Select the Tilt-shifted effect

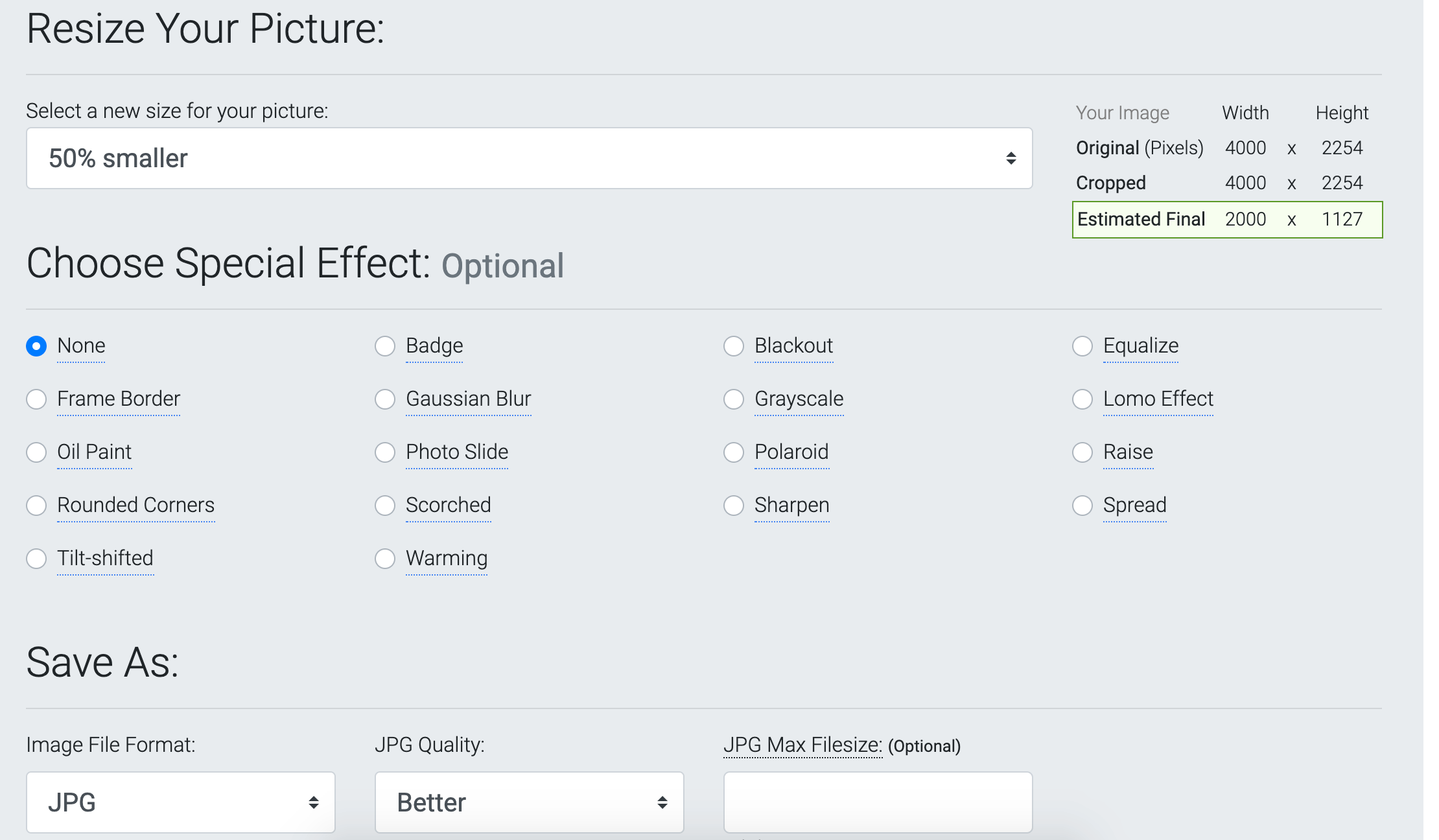pos(36,558)
